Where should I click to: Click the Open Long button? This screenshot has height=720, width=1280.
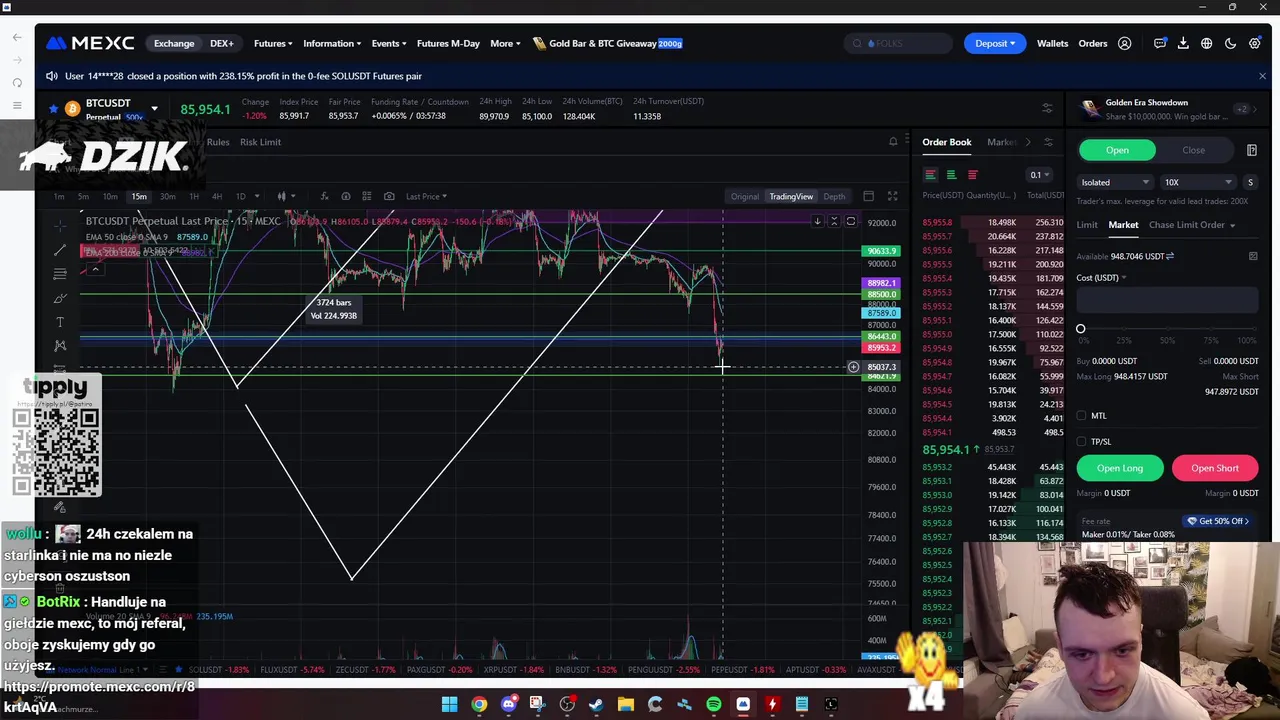(1120, 468)
